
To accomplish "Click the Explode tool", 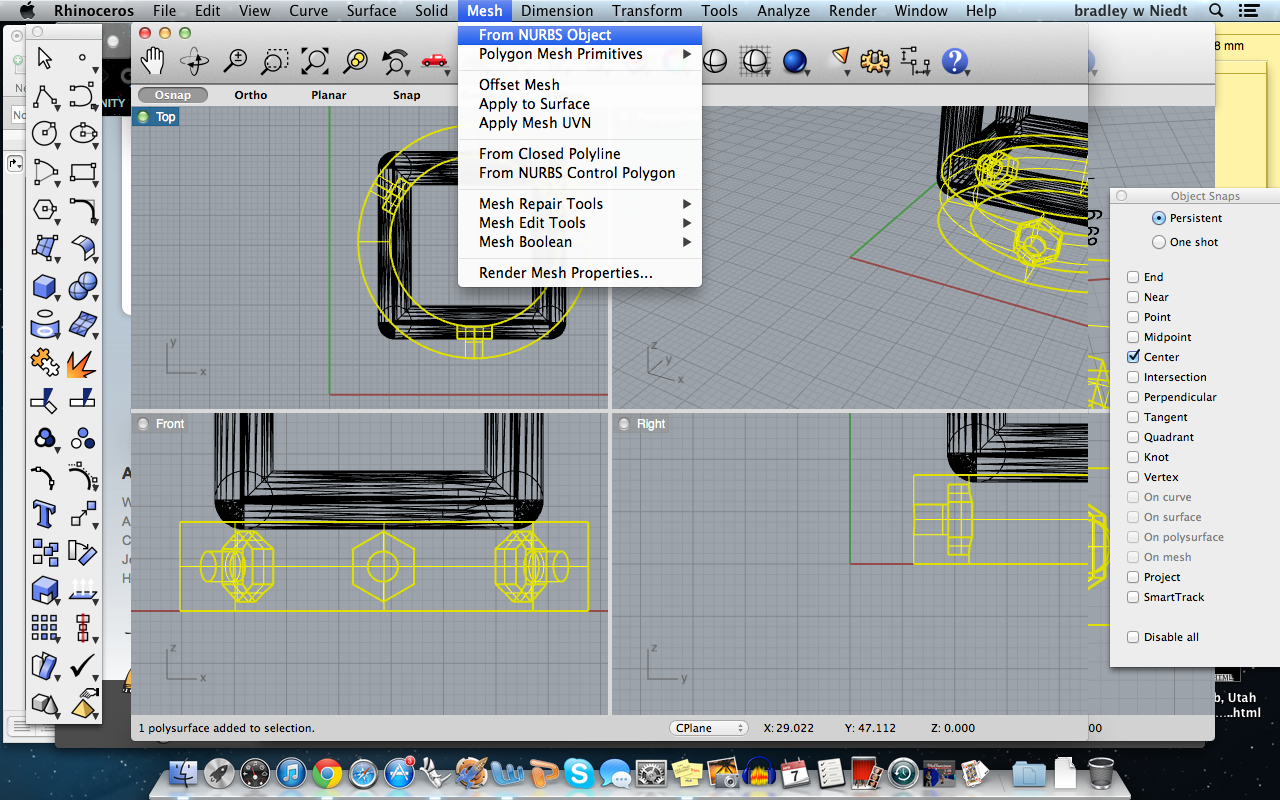I will coord(82,363).
